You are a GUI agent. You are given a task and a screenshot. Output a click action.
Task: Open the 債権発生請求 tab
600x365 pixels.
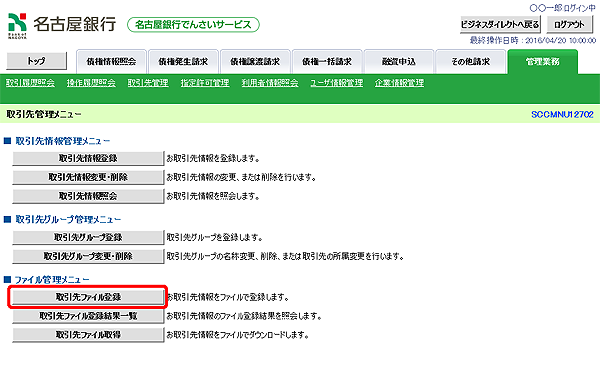[x=183, y=62]
